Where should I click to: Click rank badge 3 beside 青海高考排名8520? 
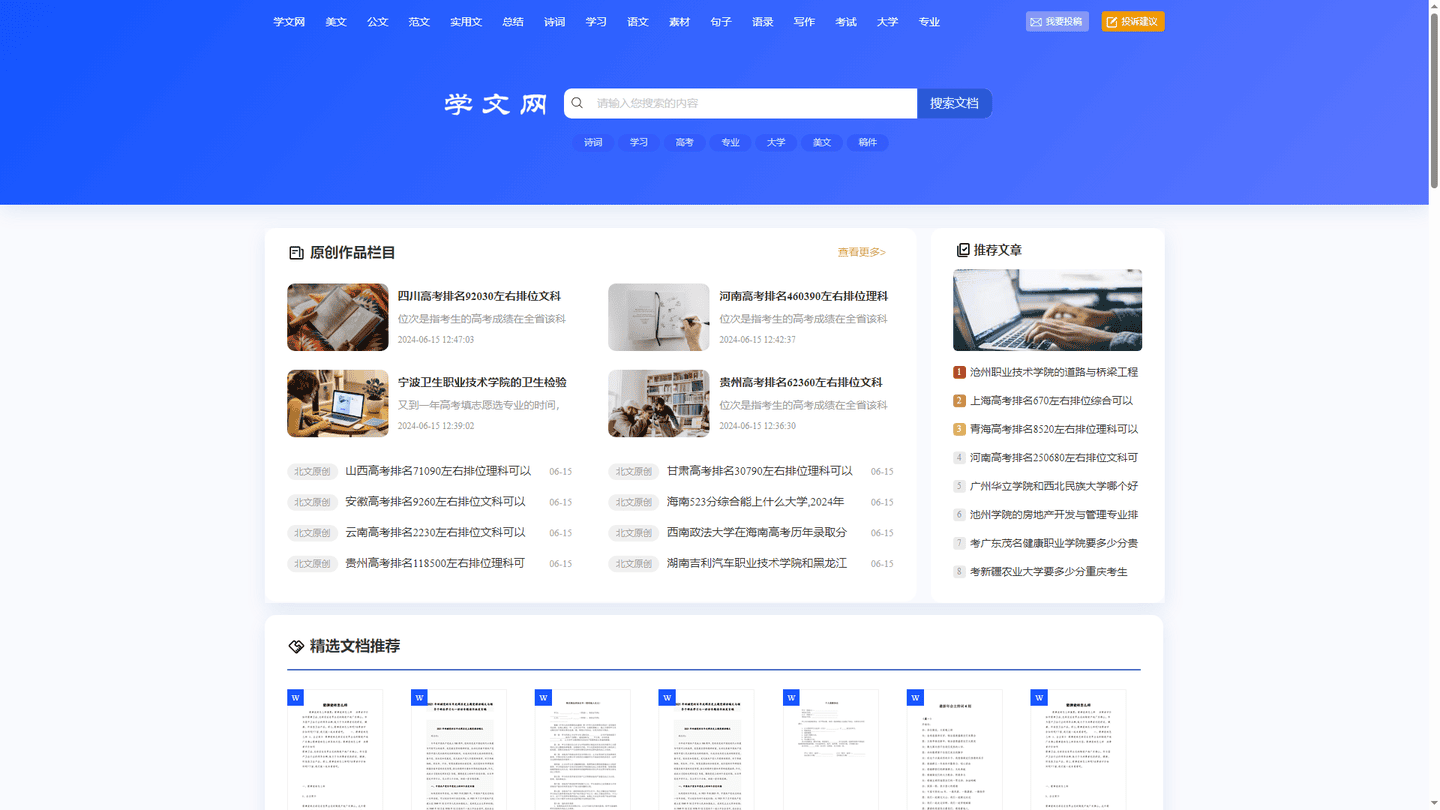coord(959,429)
